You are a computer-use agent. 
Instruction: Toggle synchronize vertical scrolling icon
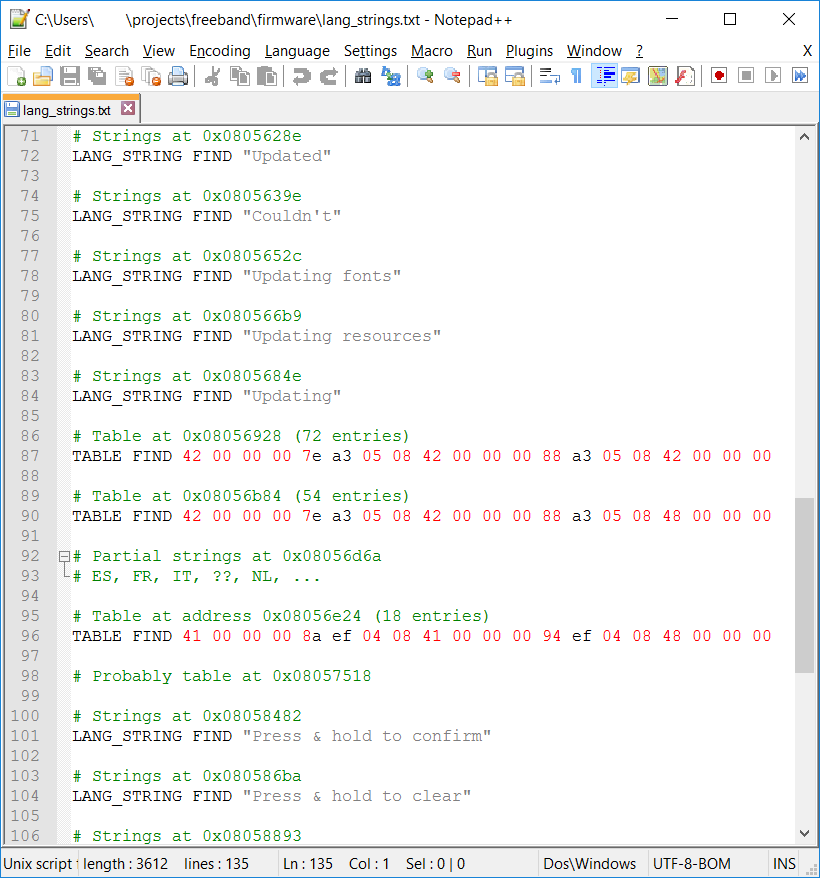(487, 76)
